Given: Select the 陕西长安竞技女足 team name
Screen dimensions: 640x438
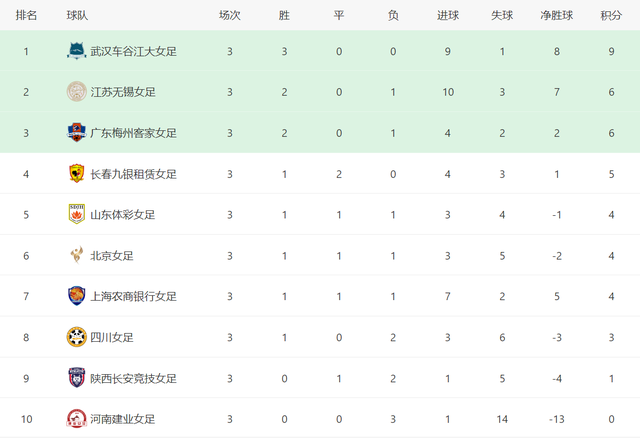Looking at the screenshot, I should click(x=133, y=378).
